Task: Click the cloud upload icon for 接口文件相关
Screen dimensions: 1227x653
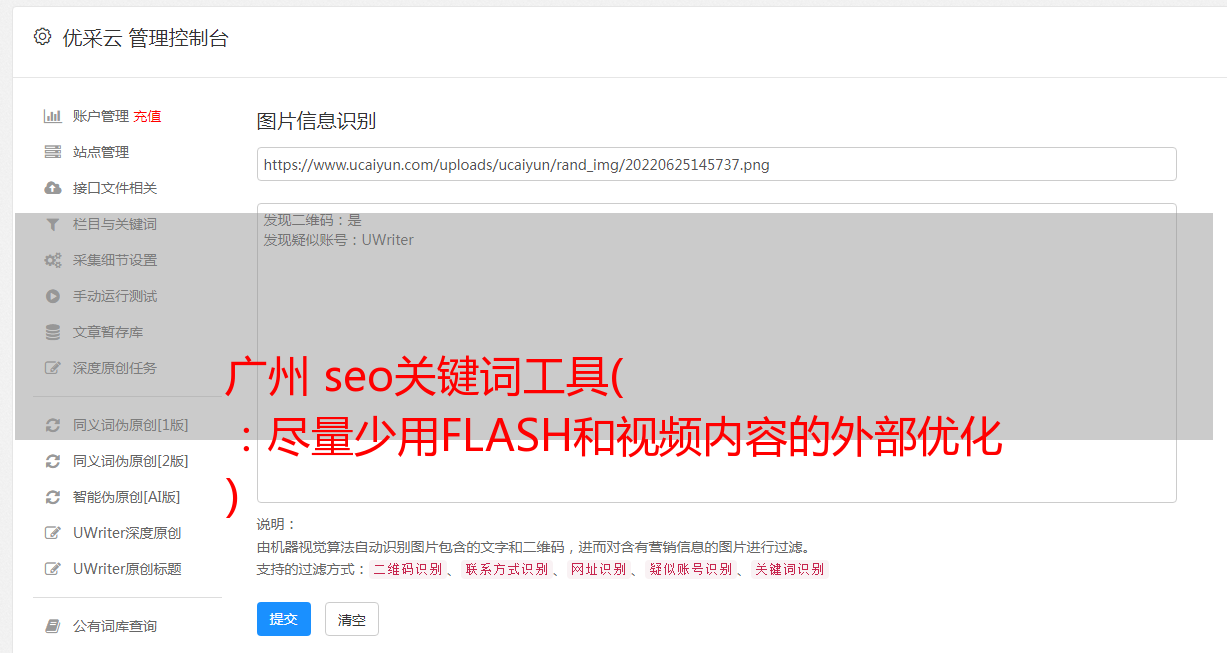Action: (53, 188)
